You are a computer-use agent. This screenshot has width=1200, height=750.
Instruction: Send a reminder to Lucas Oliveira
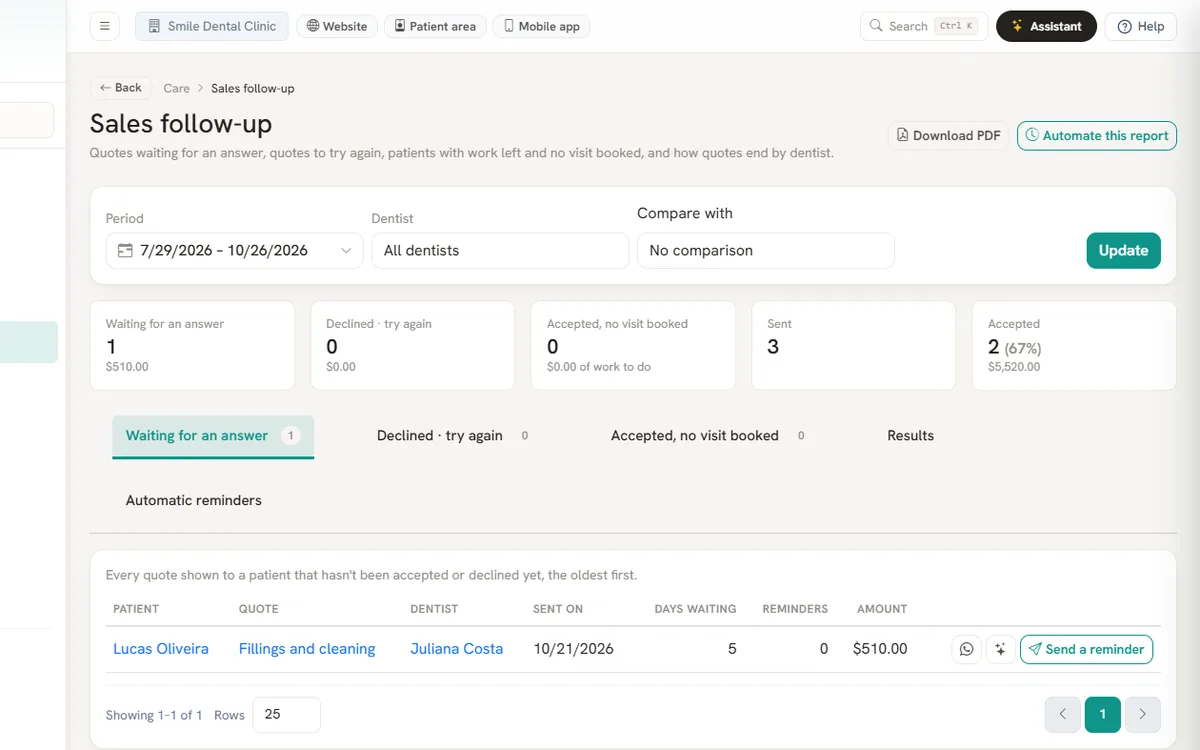pos(1086,649)
